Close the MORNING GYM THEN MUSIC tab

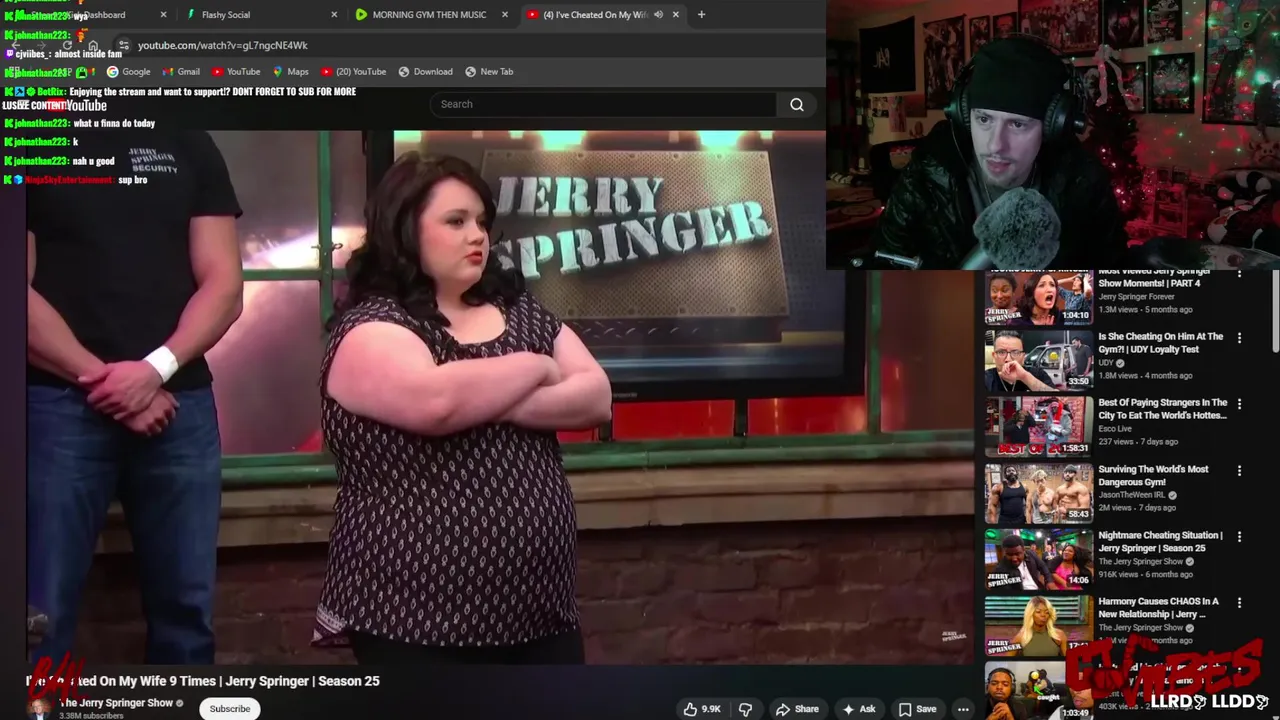pos(505,15)
